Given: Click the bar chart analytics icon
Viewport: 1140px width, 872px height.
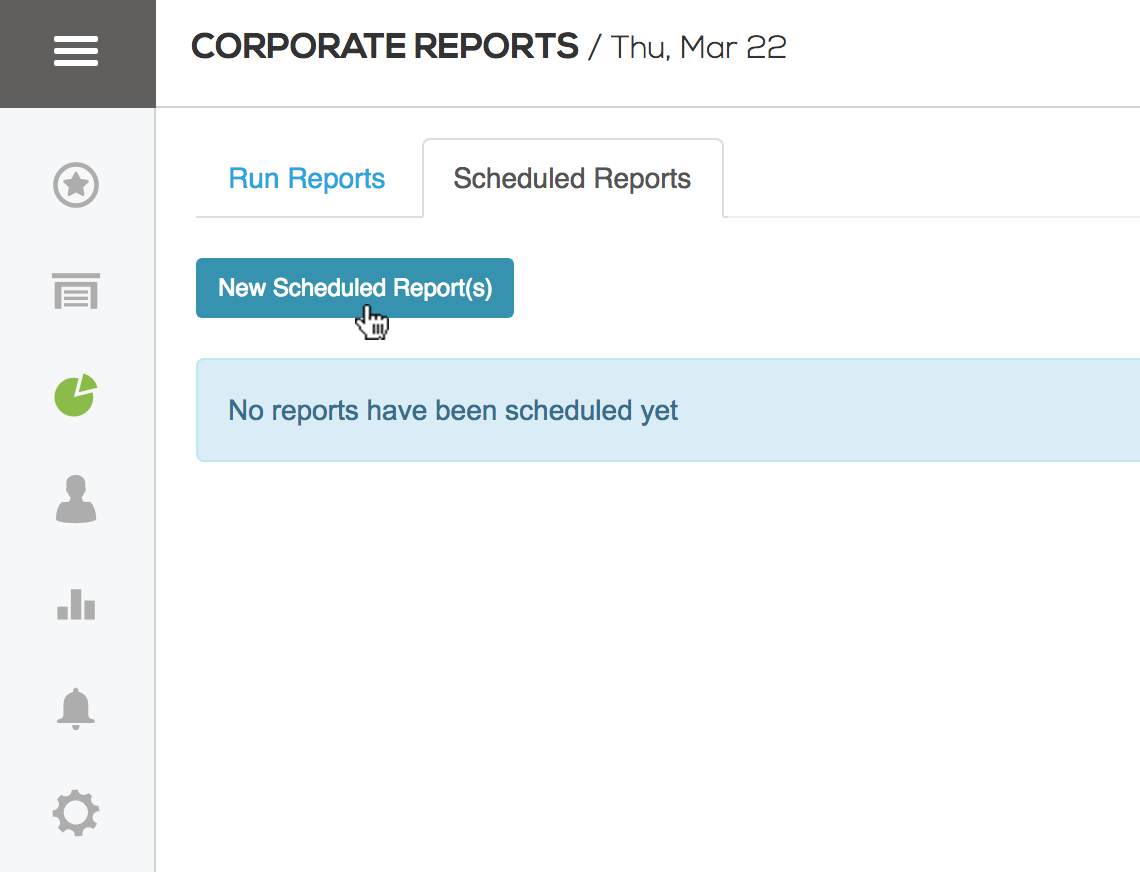Looking at the screenshot, I should (x=76, y=604).
